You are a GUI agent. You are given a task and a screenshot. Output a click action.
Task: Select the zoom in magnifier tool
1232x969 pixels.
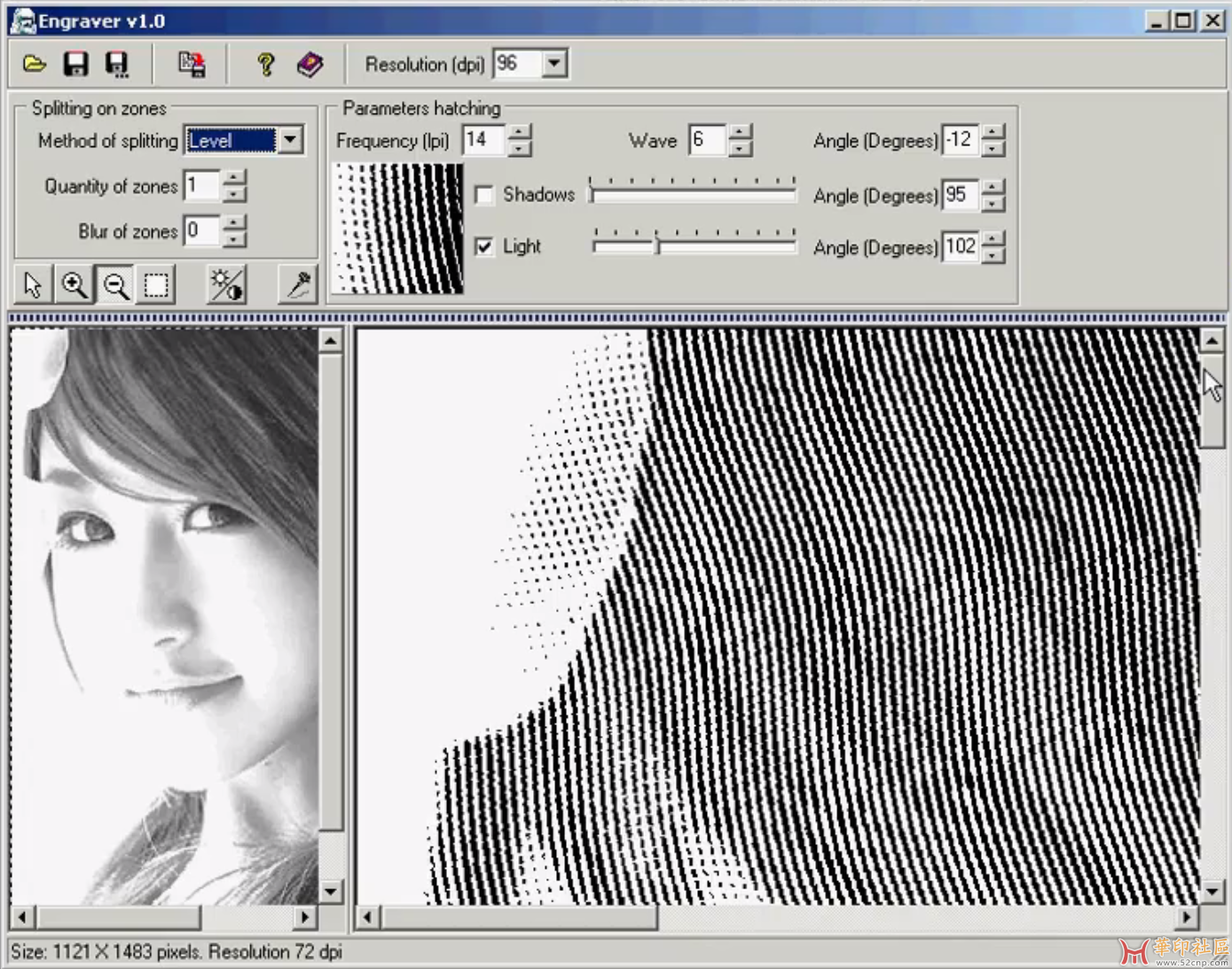tap(74, 285)
